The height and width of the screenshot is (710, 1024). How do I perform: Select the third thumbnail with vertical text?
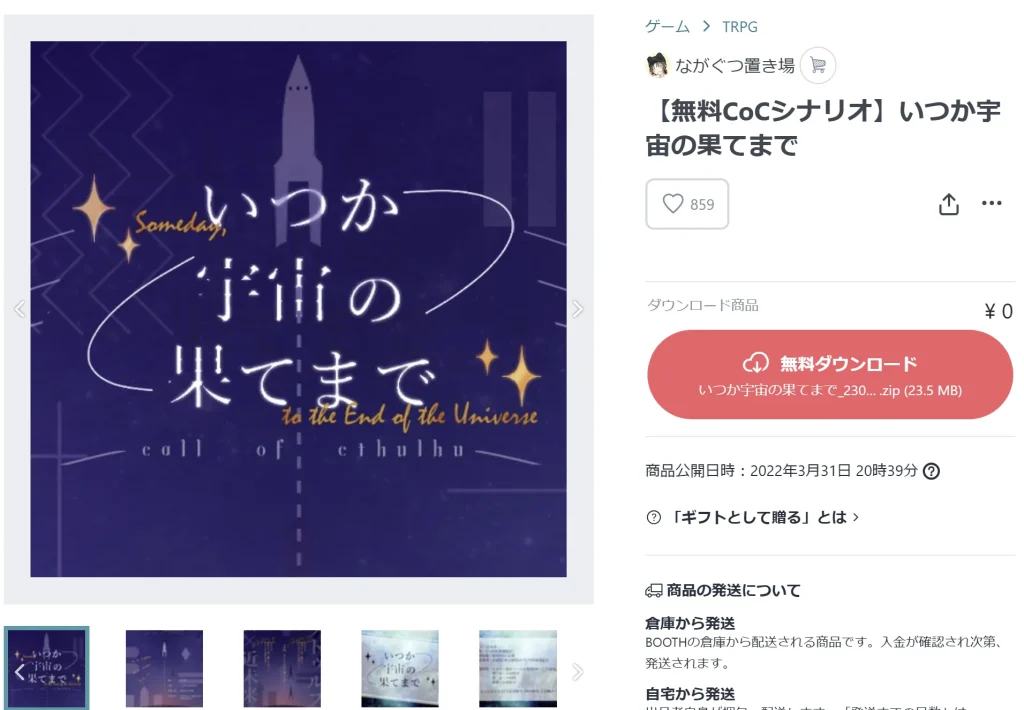click(x=282, y=668)
